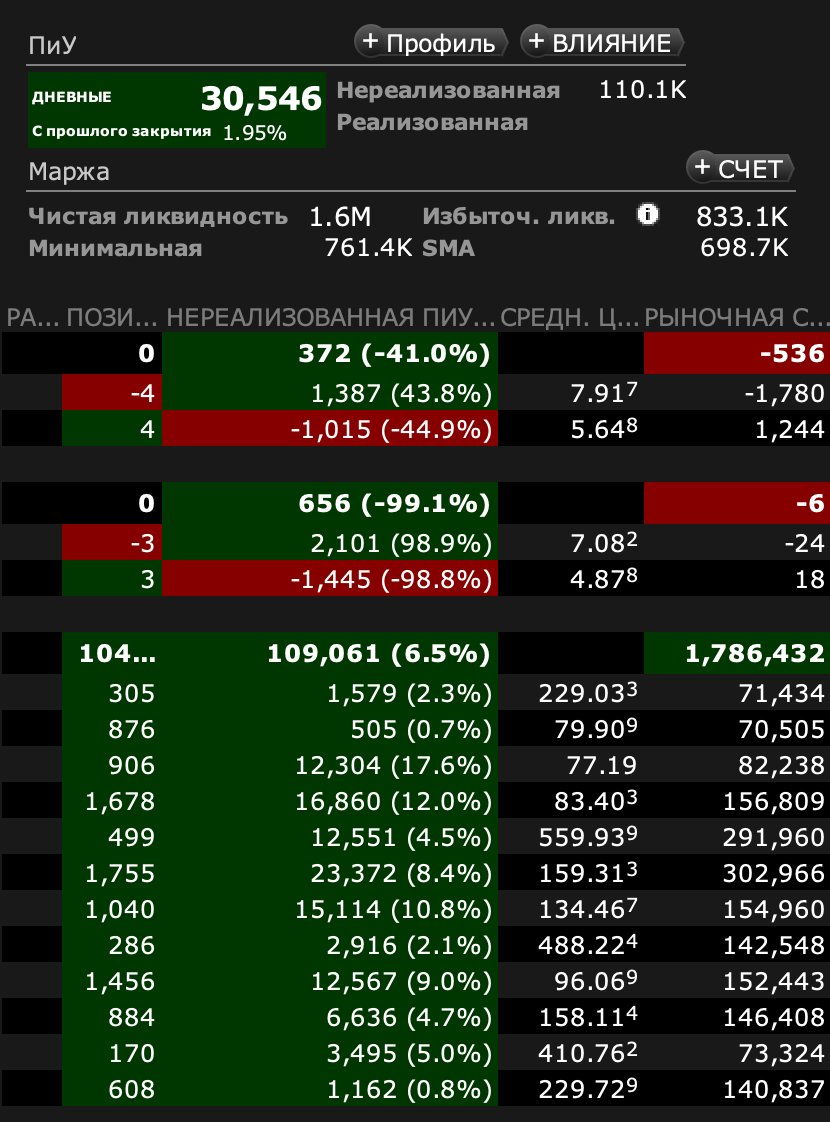
Task: Click average price 559.93 cell
Action: (571, 836)
